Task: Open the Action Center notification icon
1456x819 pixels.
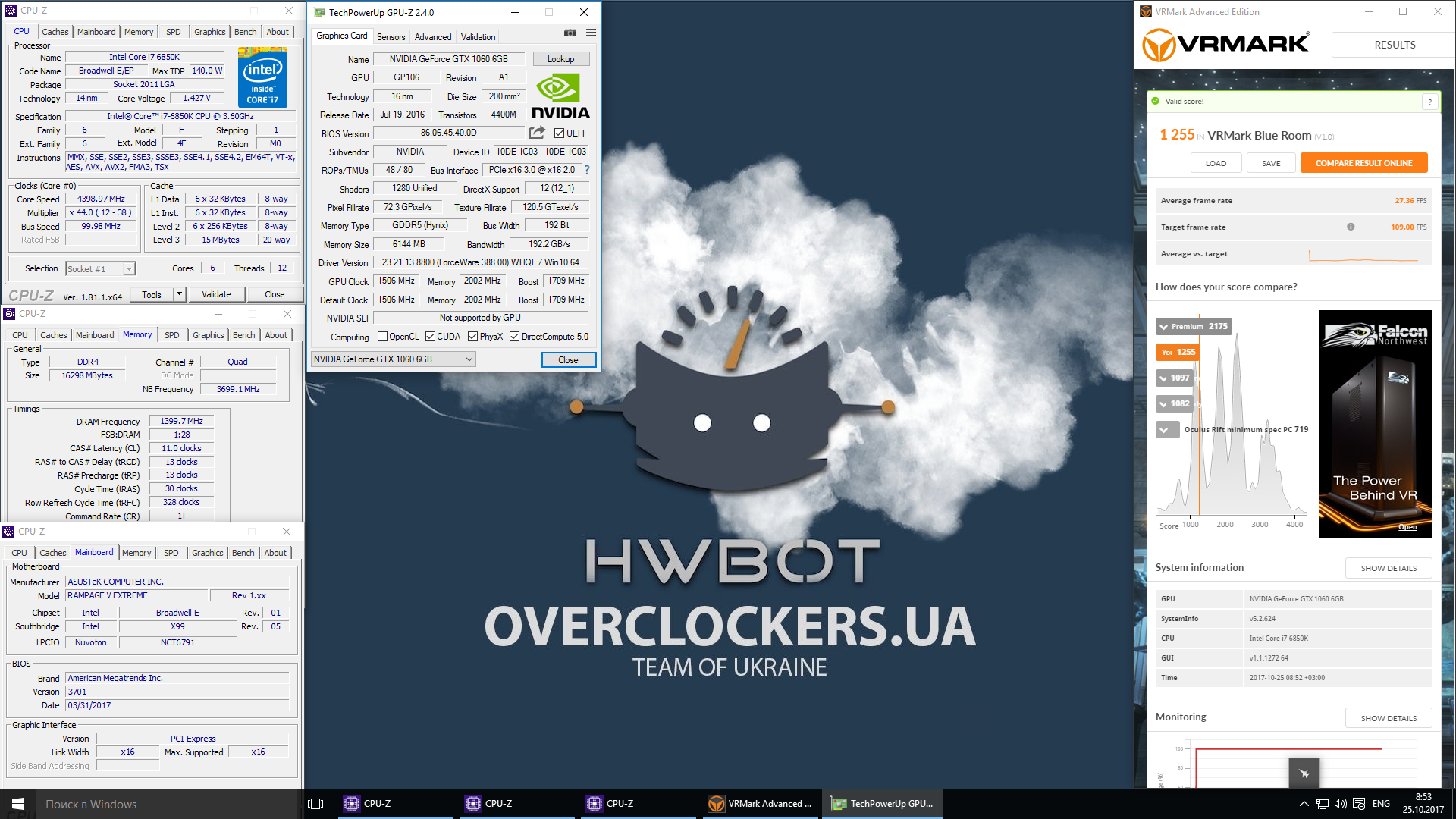Action: tap(1359, 804)
